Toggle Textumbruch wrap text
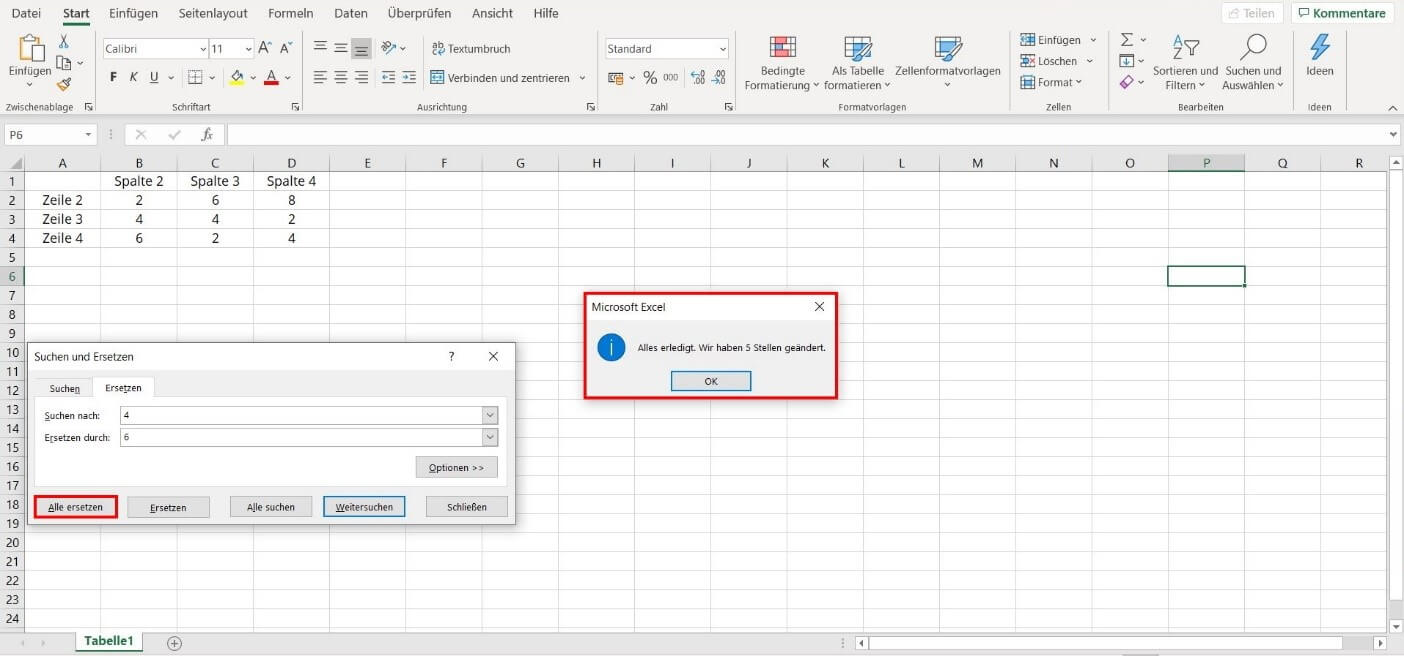 470,48
